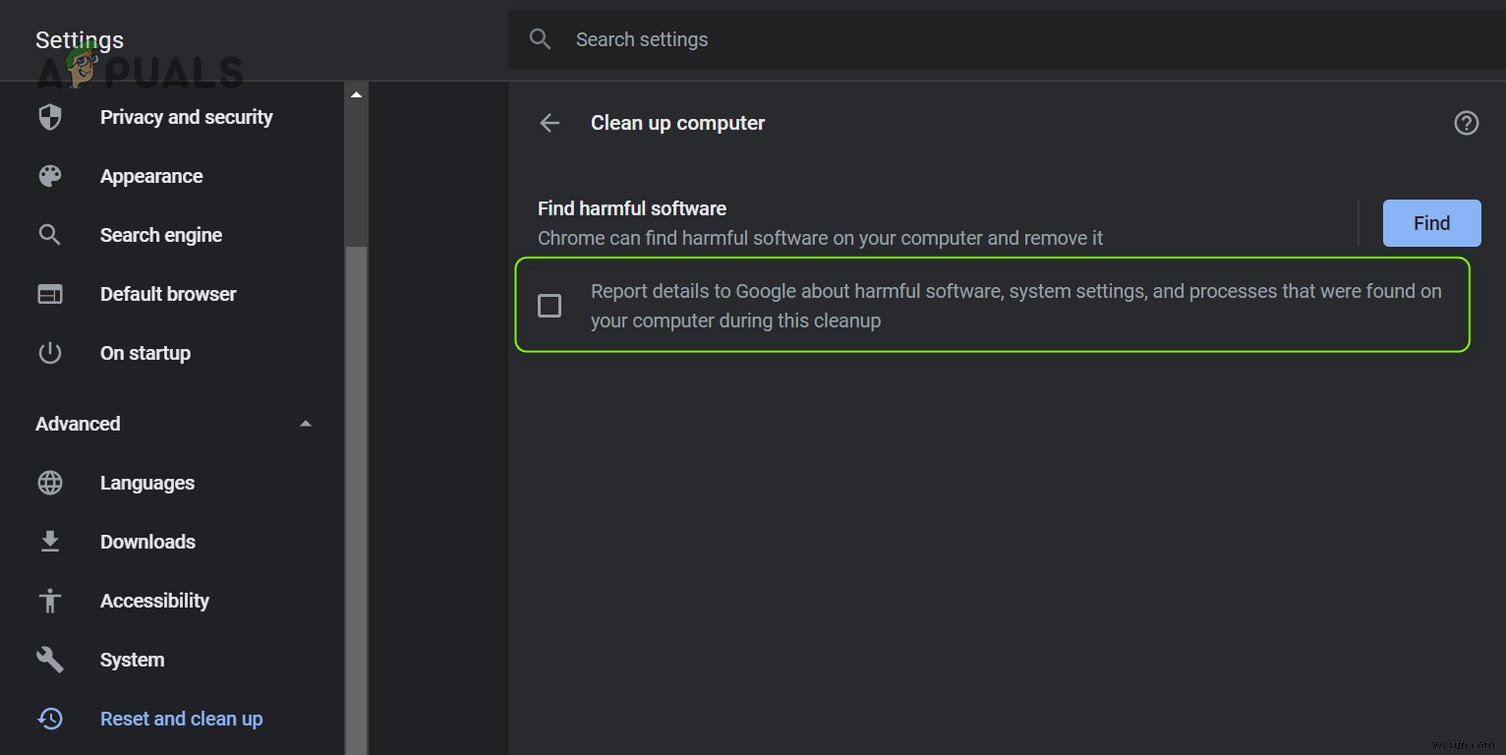Click the scrollbar up arrow
1506x755 pixels.
point(355,92)
